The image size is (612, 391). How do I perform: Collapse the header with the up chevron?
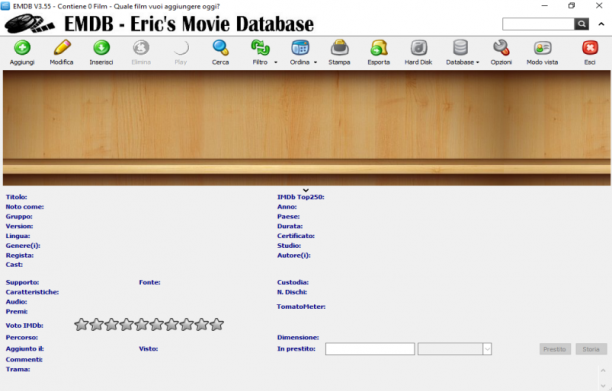[601, 24]
